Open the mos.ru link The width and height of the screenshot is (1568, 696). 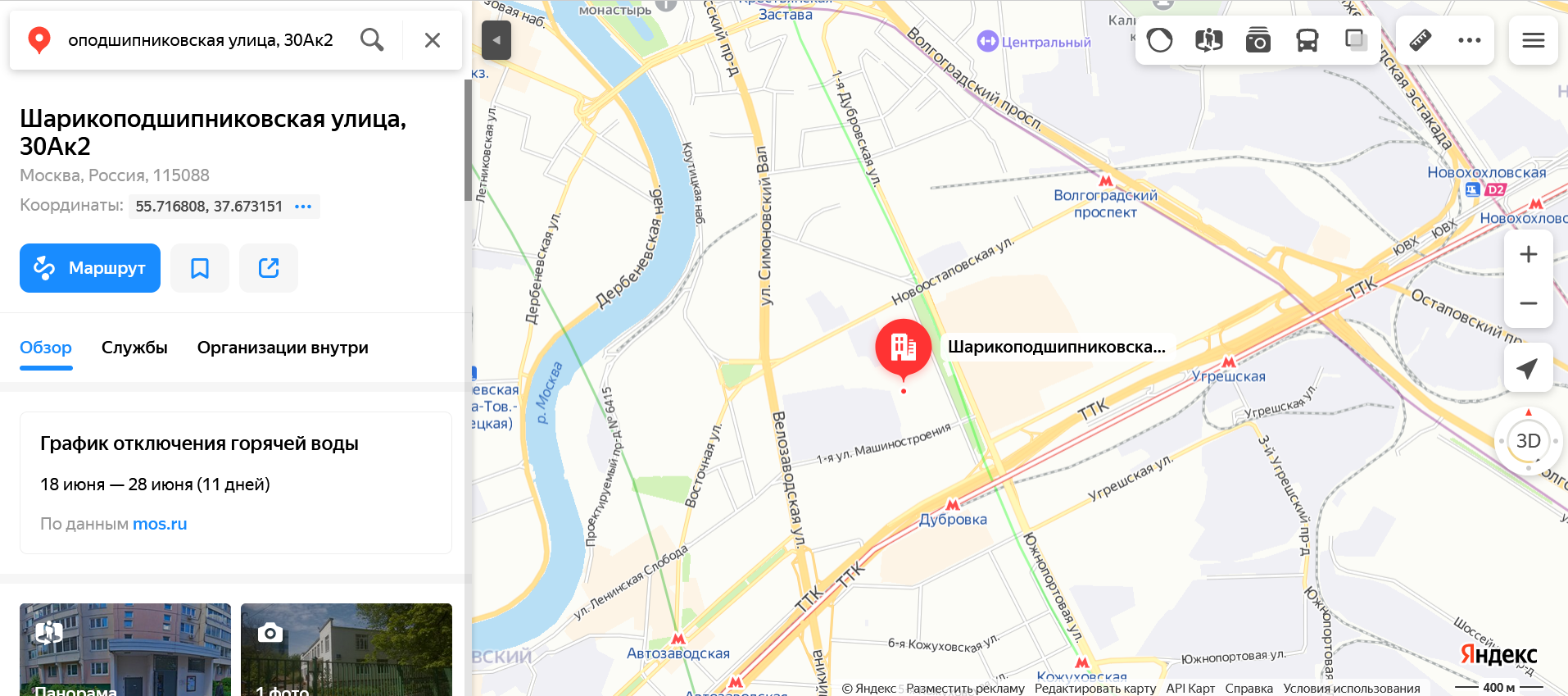160,524
